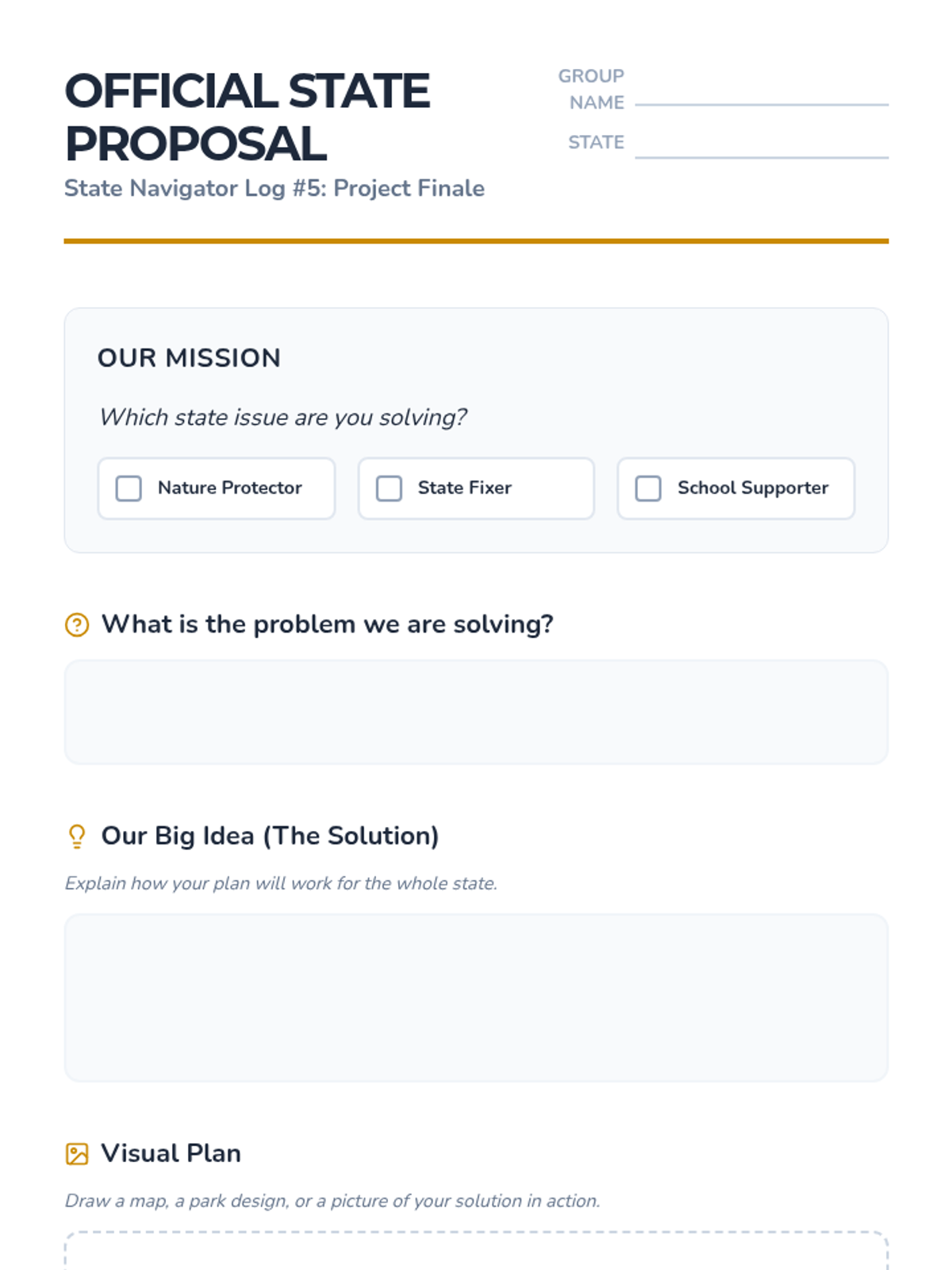Click the 'Which state issue are you solving?' prompt
952x1270 pixels.
282,418
